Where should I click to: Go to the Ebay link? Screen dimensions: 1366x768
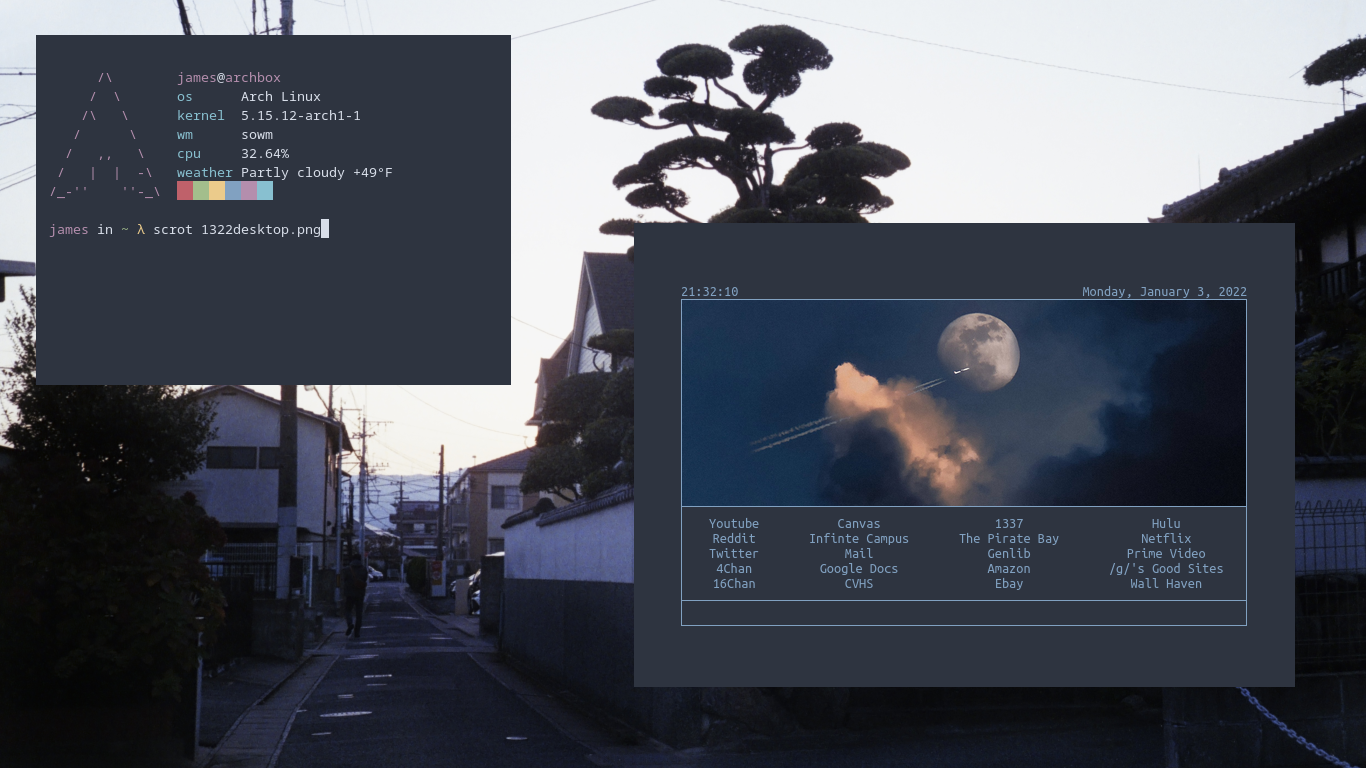pyautogui.click(x=1008, y=583)
